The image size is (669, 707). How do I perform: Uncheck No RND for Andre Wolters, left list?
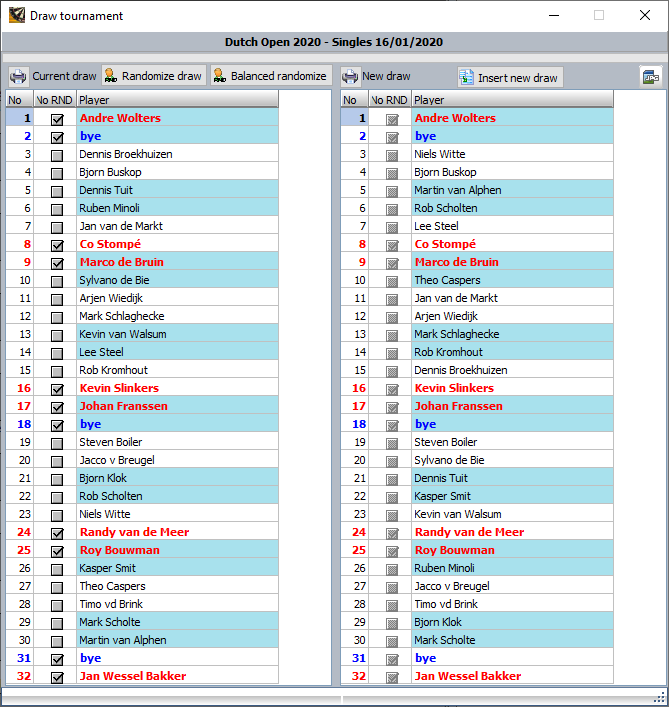point(57,119)
